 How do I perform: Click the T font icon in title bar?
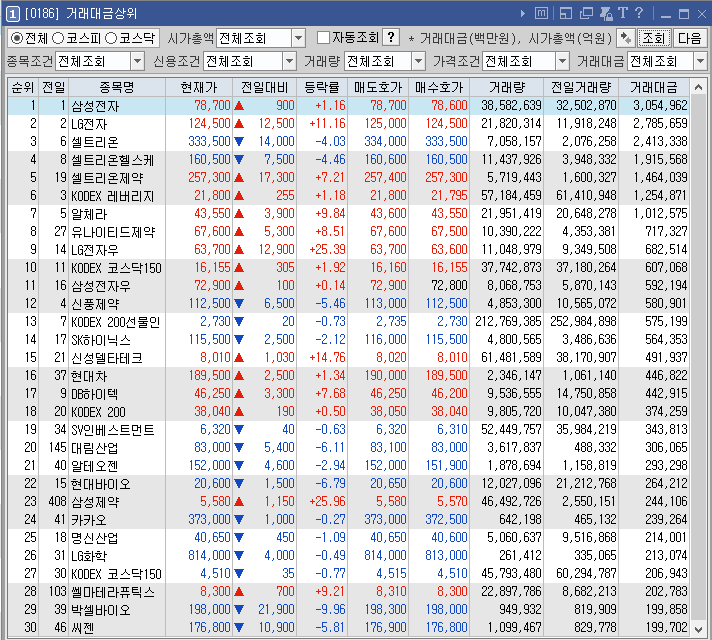pos(623,13)
